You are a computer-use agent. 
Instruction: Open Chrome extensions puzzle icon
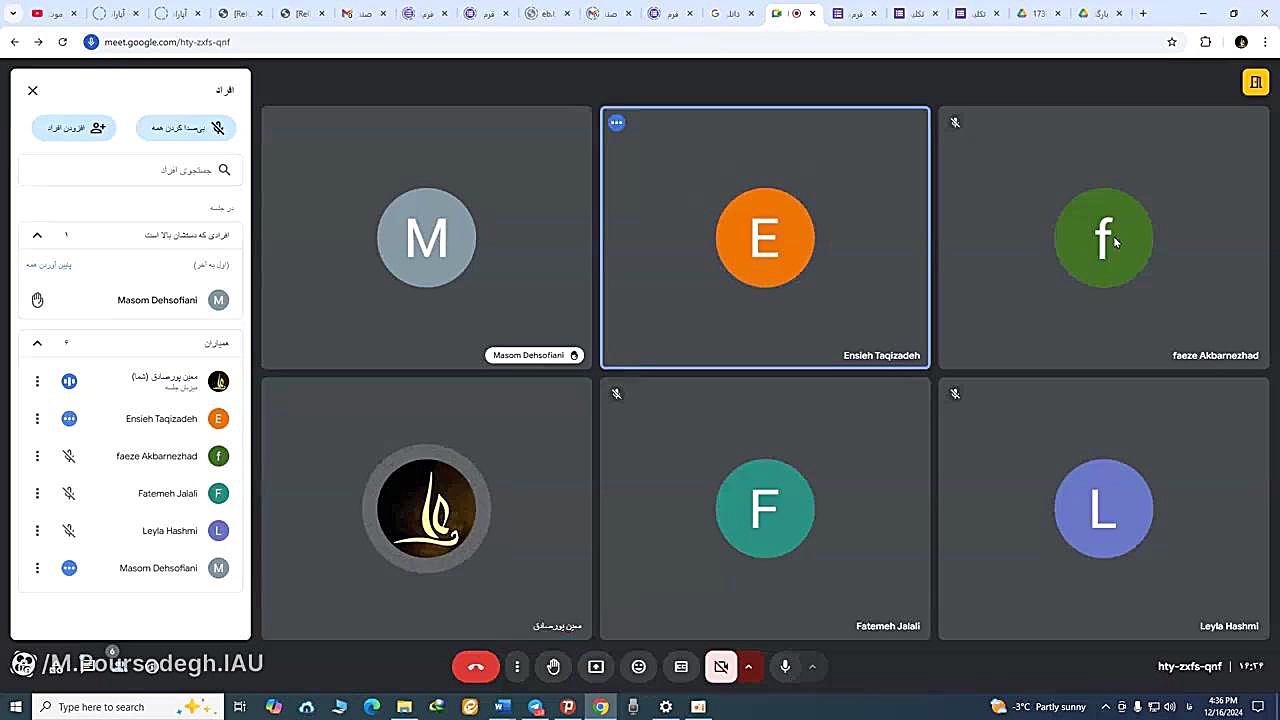pos(1206,42)
